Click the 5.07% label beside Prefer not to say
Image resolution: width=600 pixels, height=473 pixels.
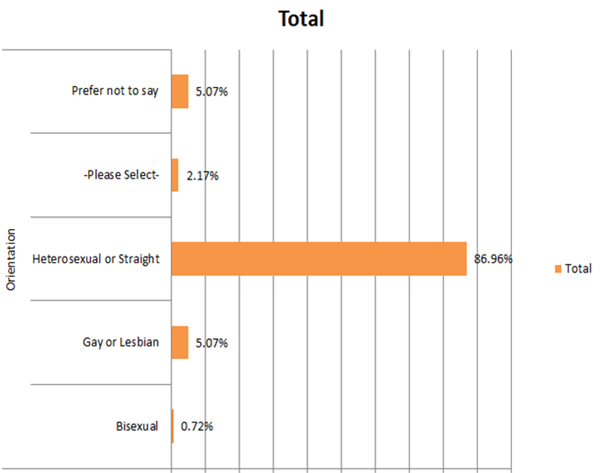(212, 93)
